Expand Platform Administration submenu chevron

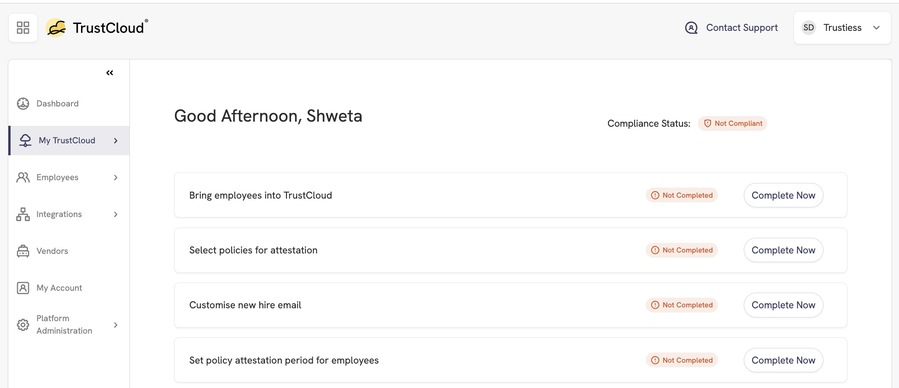[115, 325]
